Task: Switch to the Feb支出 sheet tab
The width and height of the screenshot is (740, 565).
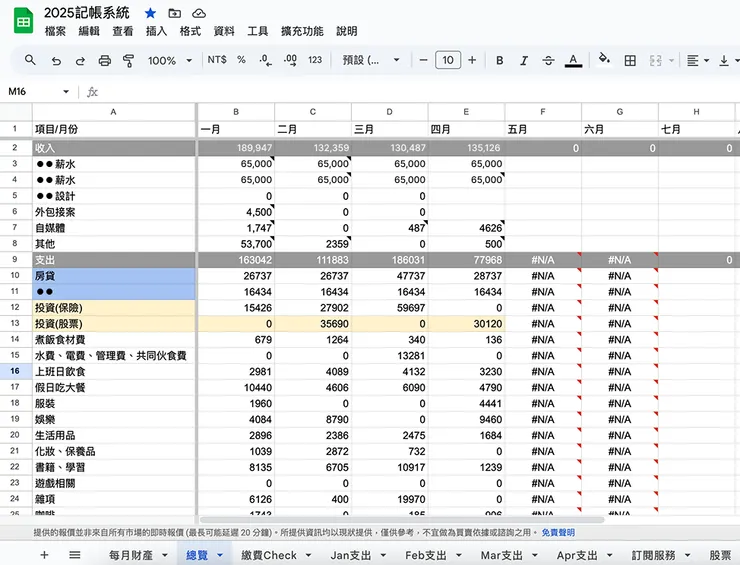Action: [426, 555]
